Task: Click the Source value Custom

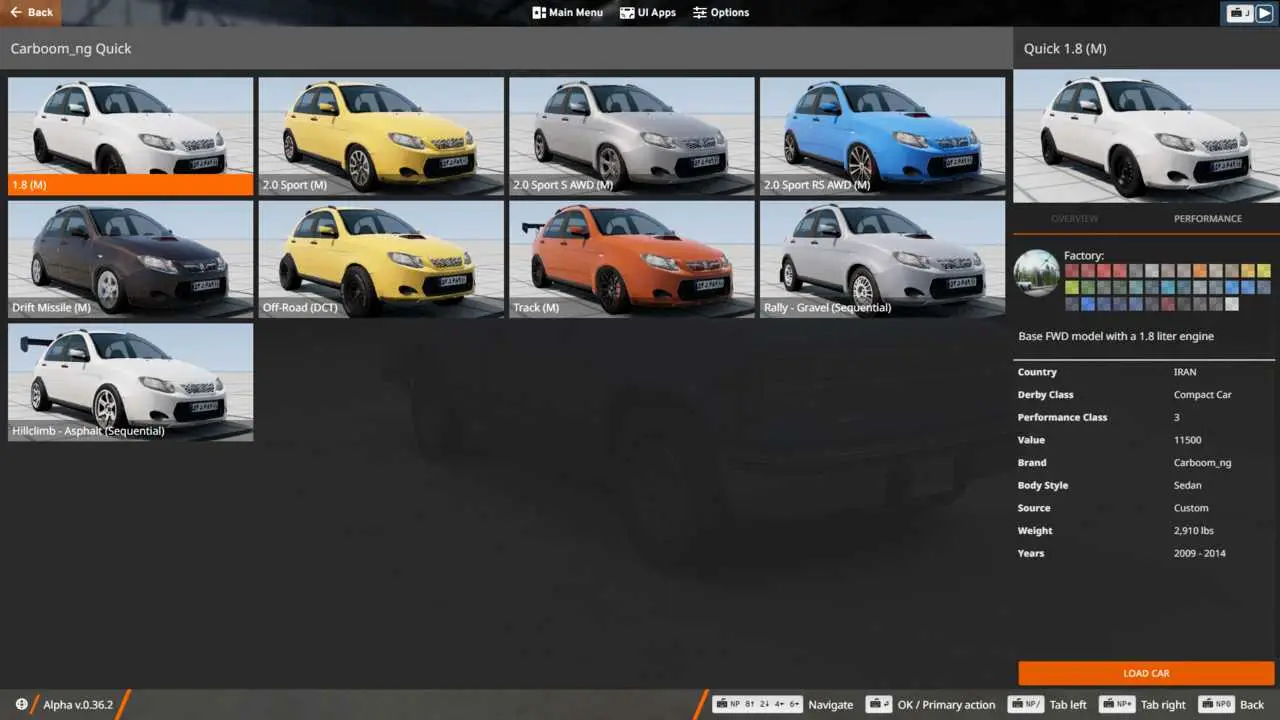Action: 1190,508
